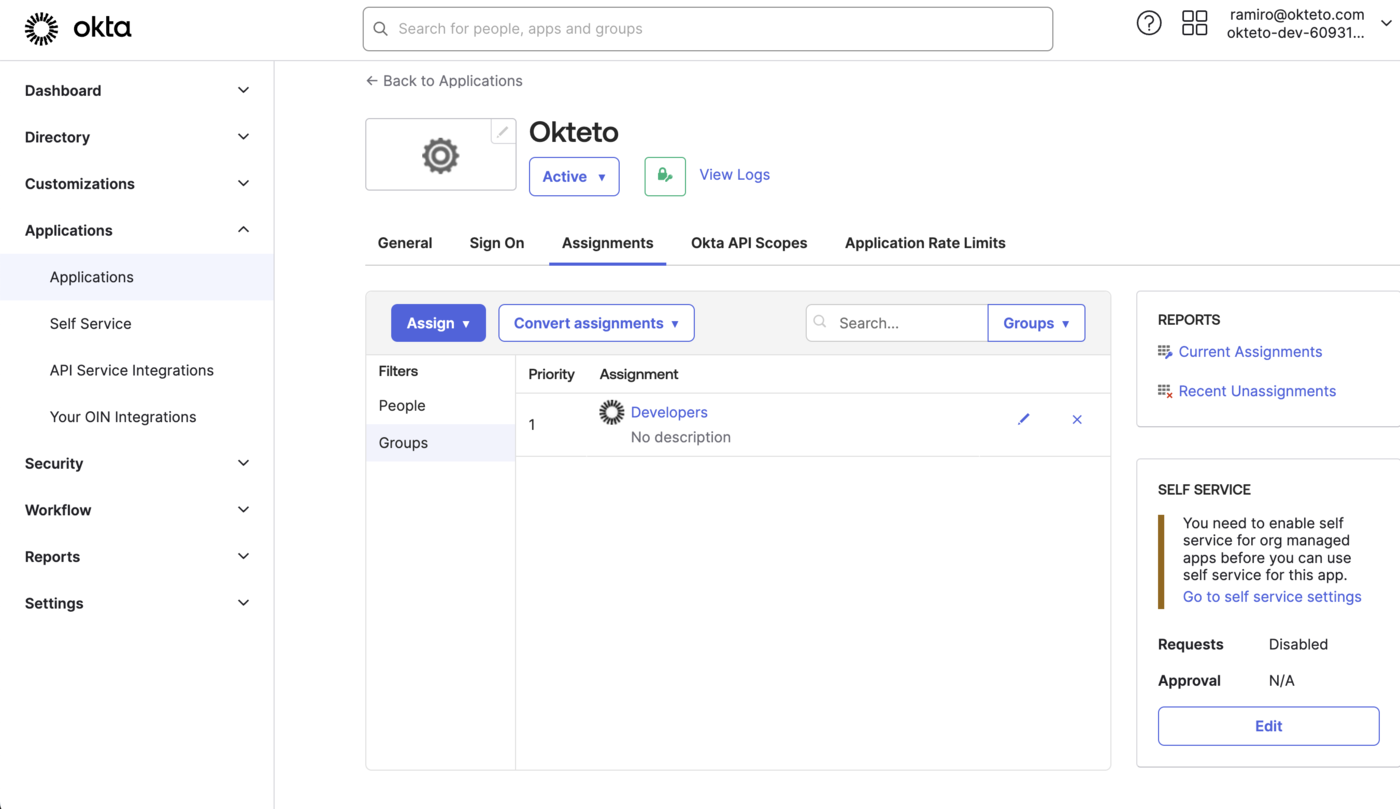The width and height of the screenshot is (1400, 809).
Task: Filter assignments by People
Action: (401, 405)
